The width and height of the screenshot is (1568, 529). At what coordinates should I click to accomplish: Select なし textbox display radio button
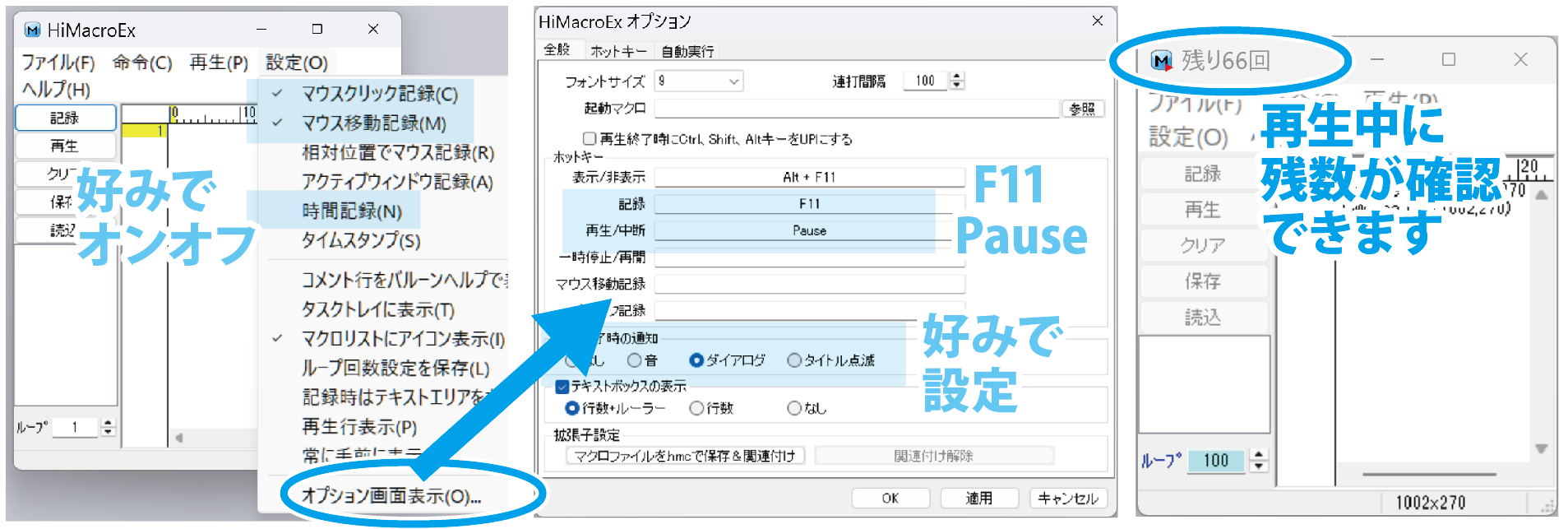(794, 408)
